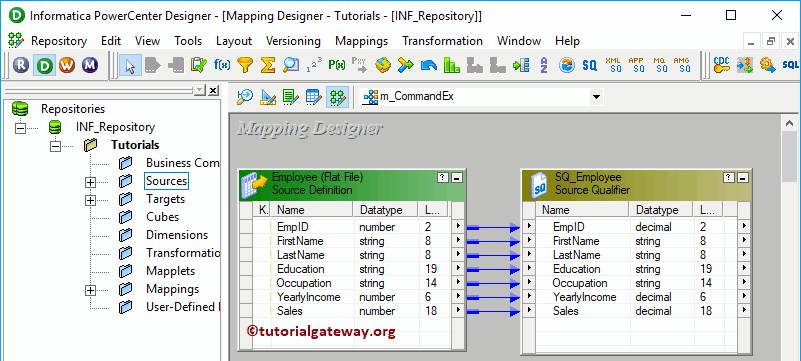801x361 pixels.
Task: Click the XML SQ toolbar icon
Action: [x=613, y=65]
